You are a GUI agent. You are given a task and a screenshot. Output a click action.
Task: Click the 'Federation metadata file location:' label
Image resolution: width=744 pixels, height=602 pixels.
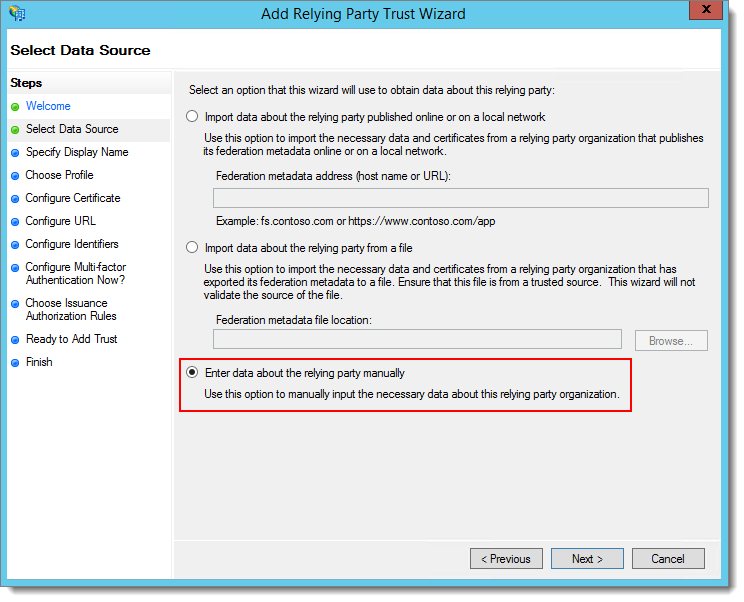click(294, 320)
